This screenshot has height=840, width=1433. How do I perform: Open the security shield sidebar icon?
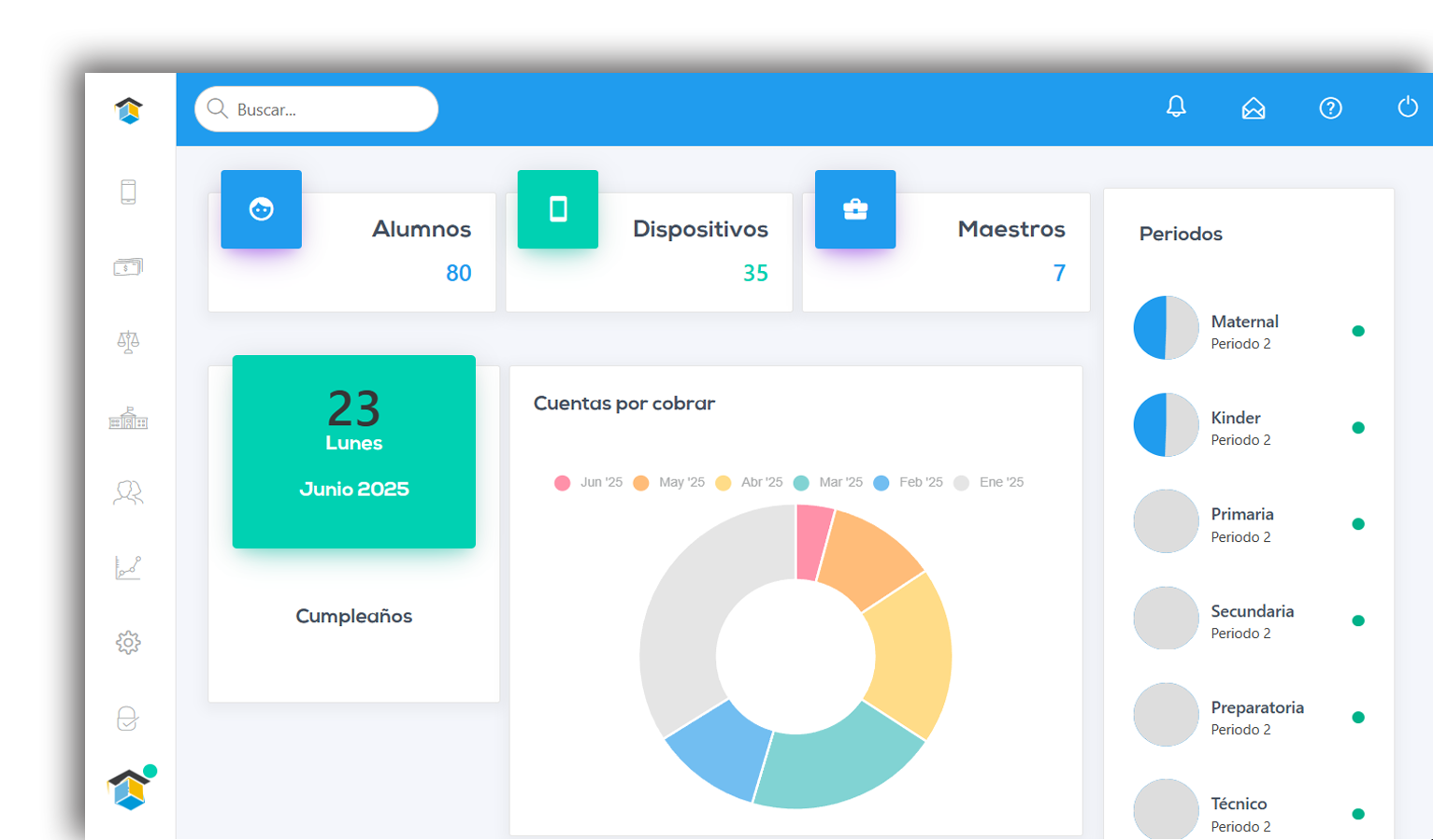click(x=128, y=719)
